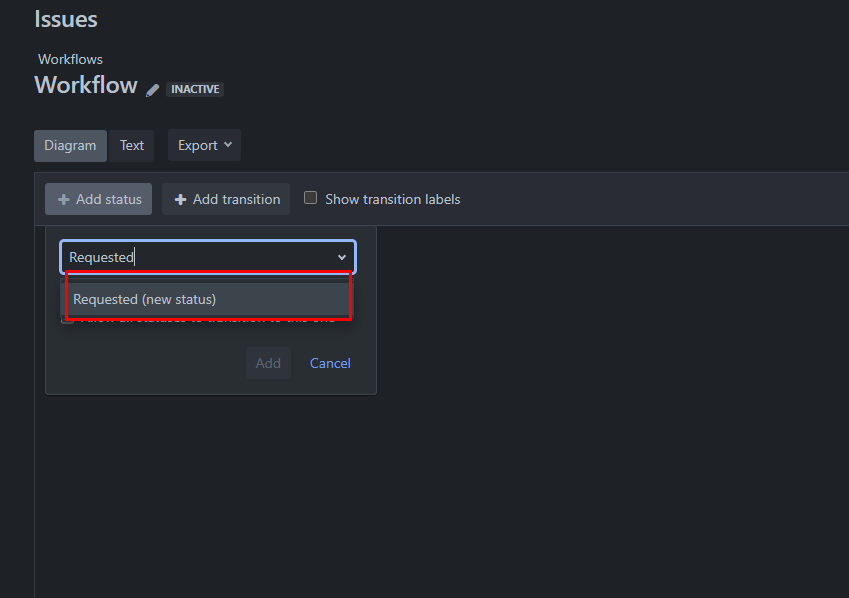
Task: Click the INACTIVE status badge
Action: 195,89
